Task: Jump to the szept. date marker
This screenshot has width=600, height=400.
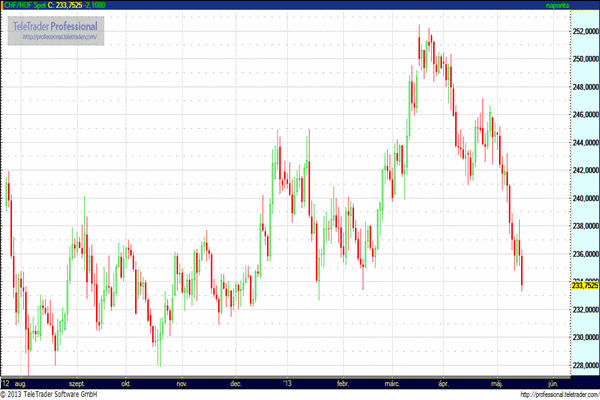Action: [77, 383]
